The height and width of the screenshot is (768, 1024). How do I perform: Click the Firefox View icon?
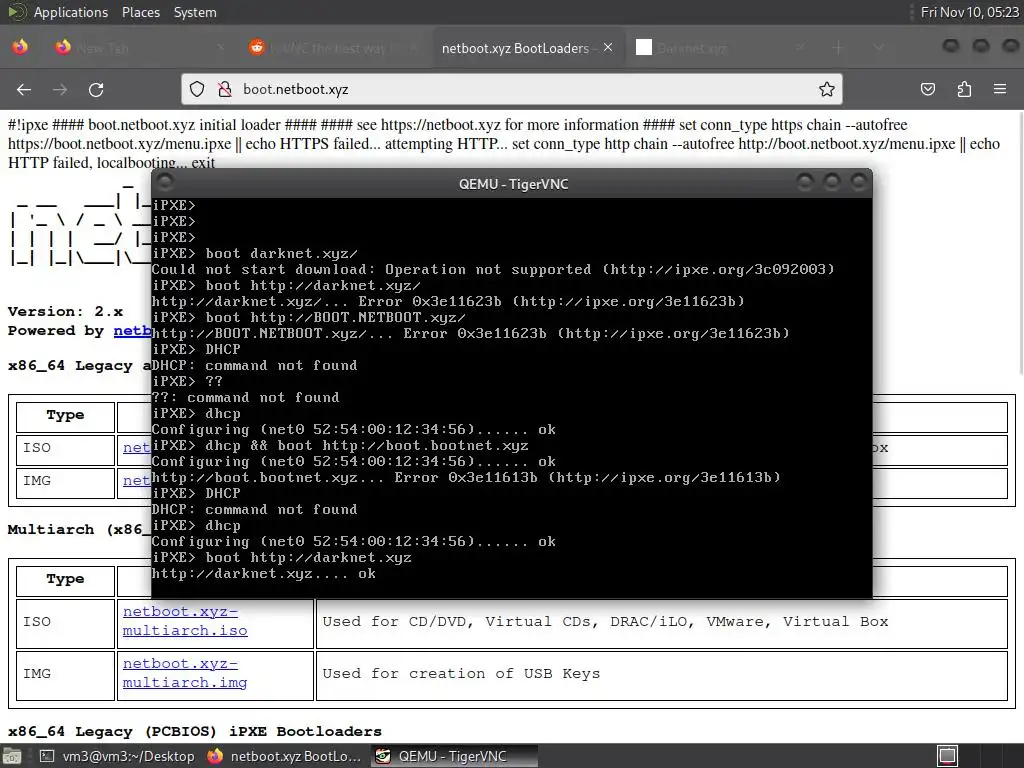(20, 47)
